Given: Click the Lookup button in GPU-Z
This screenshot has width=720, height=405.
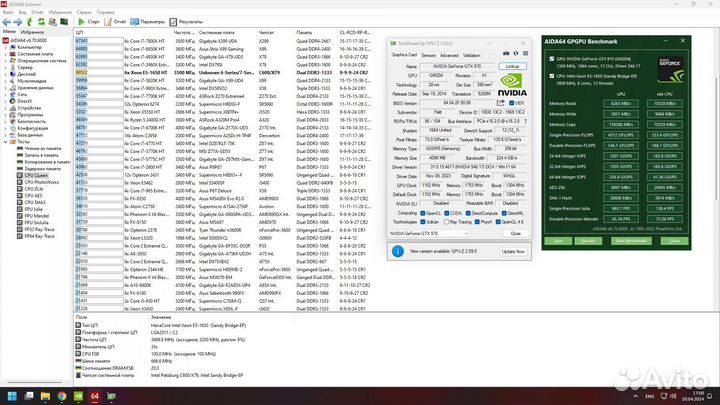Looking at the screenshot, I should click(x=512, y=66).
